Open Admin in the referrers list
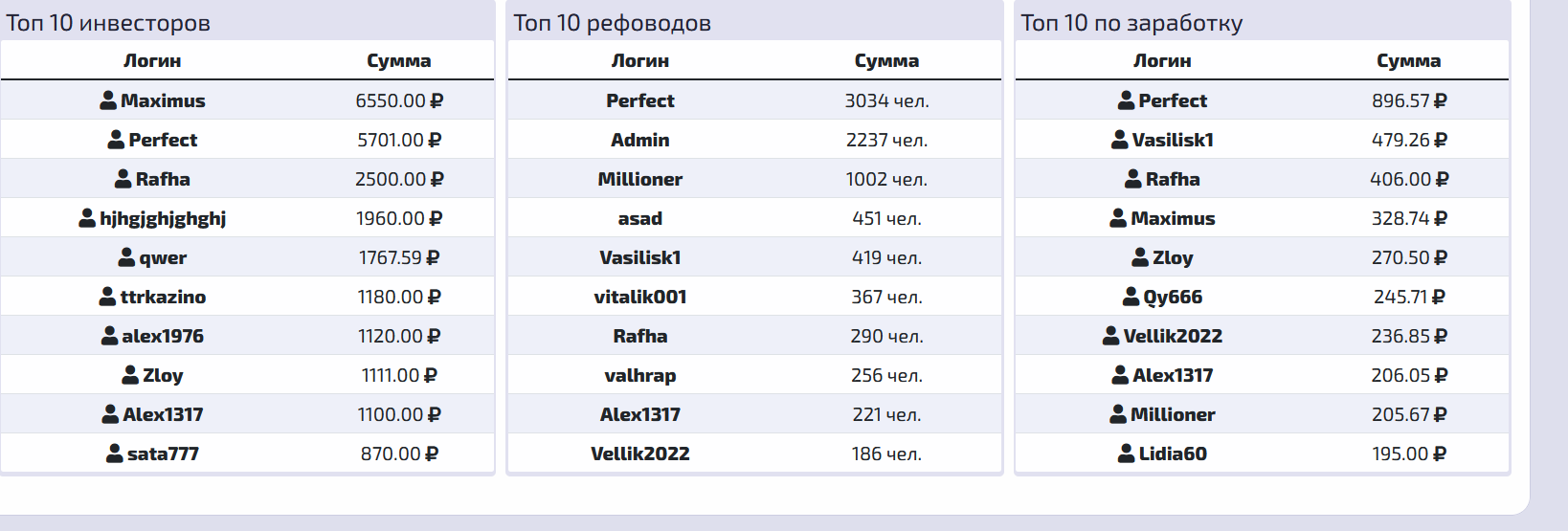Screen dimensions: 1568x531 (x=639, y=140)
